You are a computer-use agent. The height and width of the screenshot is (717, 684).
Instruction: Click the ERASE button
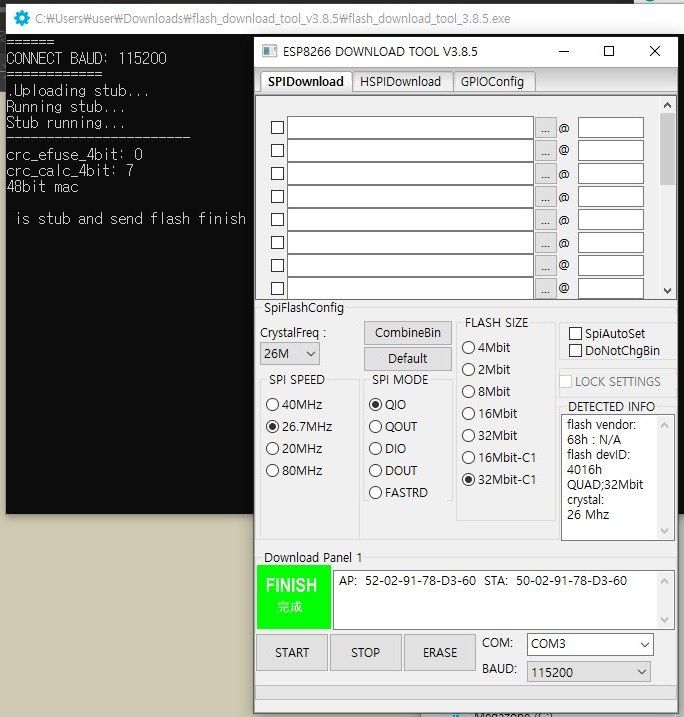click(440, 653)
